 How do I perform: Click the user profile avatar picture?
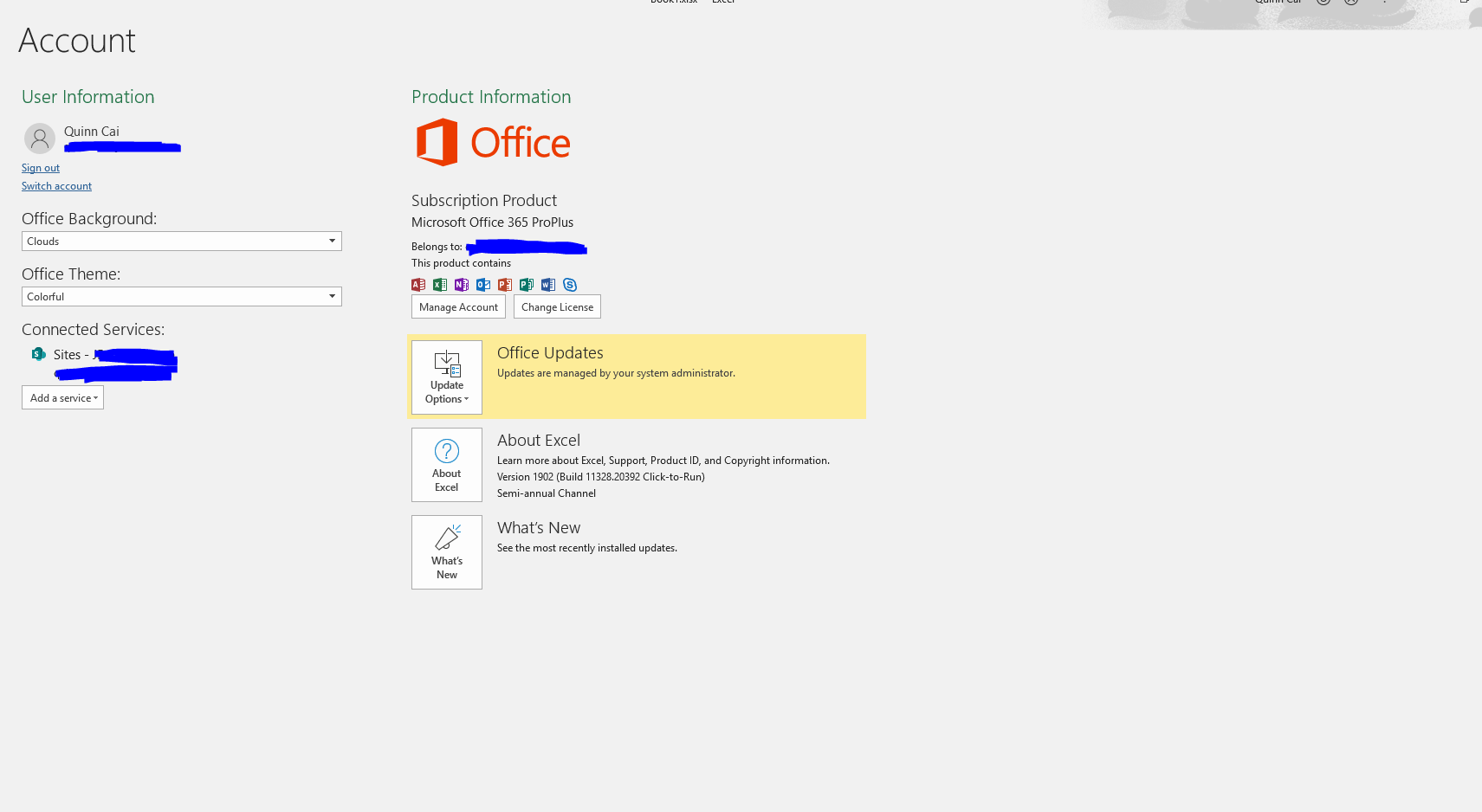(40, 139)
